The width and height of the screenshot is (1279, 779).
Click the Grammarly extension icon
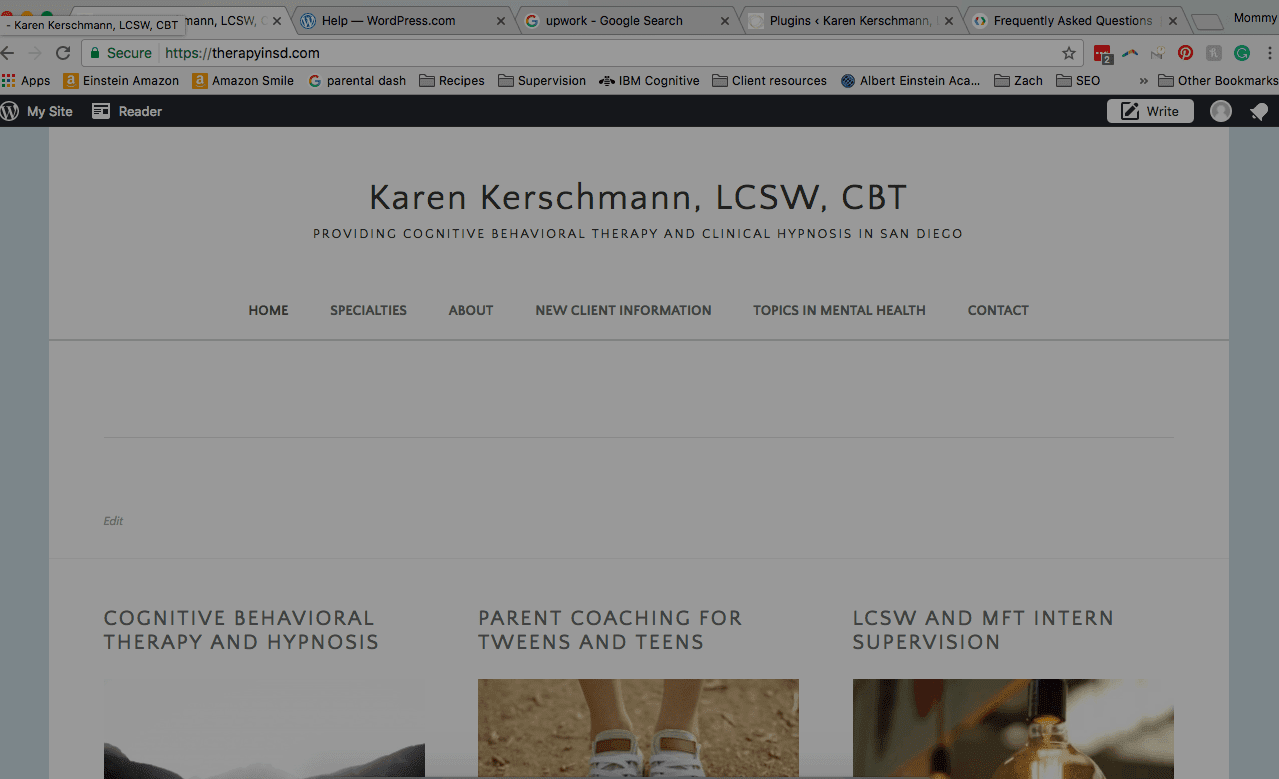click(x=1242, y=53)
